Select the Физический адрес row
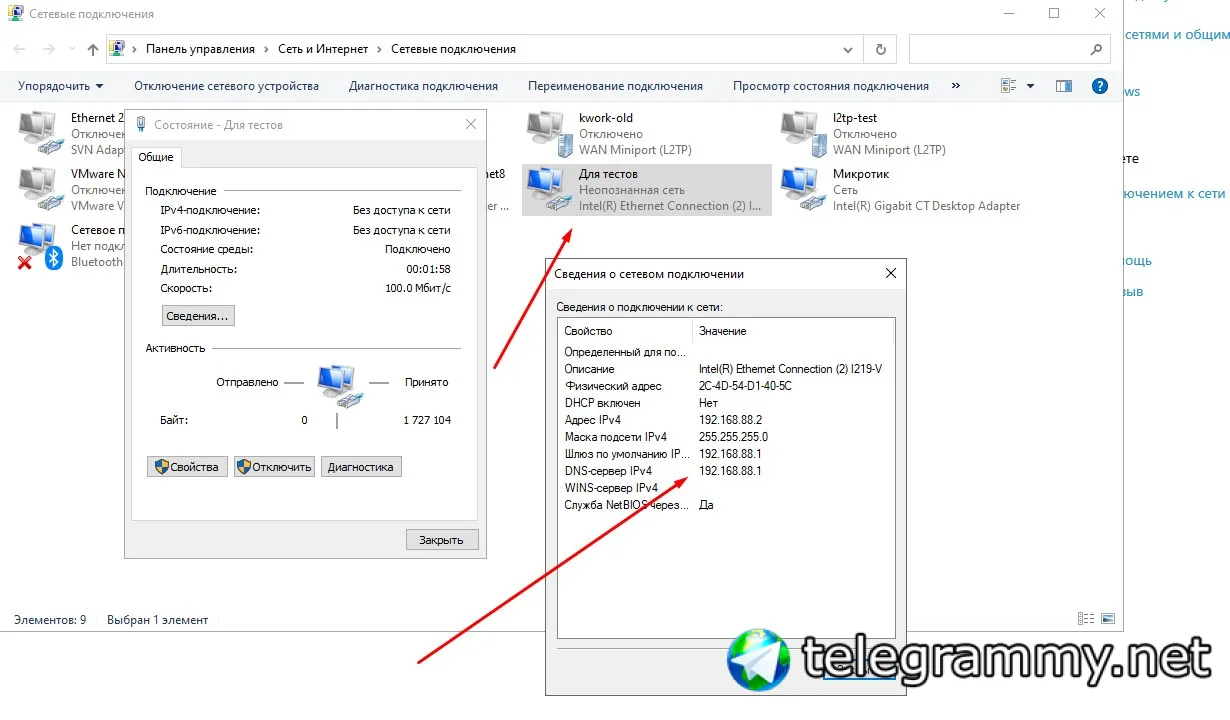This screenshot has height=720, width=1230. pyautogui.click(x=726, y=386)
